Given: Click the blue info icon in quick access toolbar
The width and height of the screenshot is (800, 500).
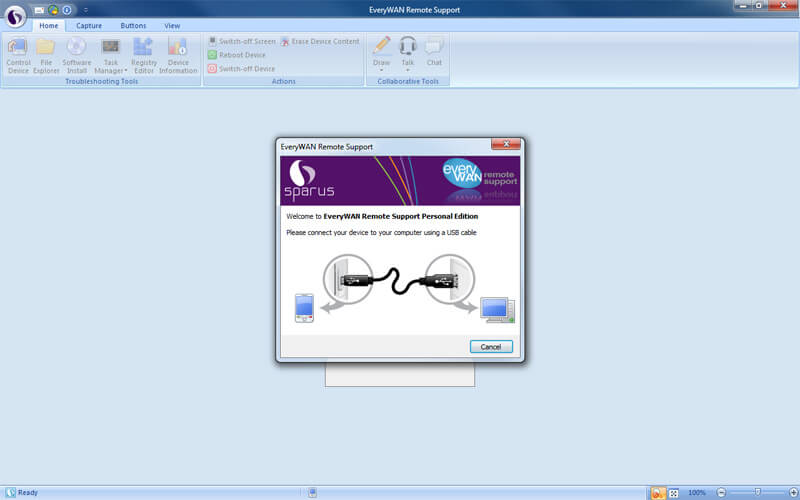Looking at the screenshot, I should tap(67, 10).
